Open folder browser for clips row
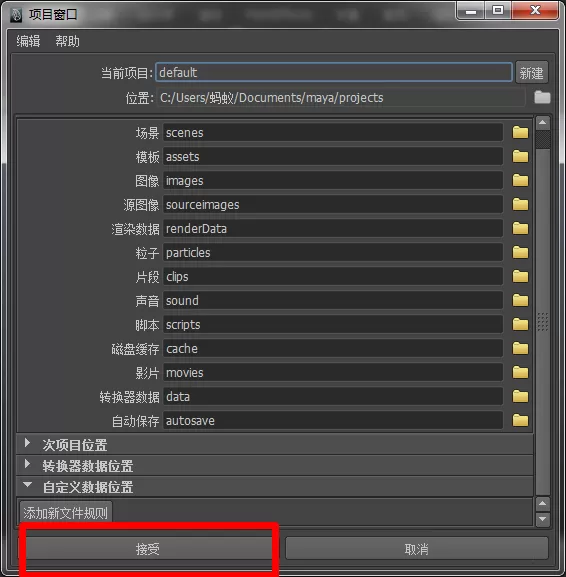Image resolution: width=566 pixels, height=577 pixels. pyautogui.click(x=520, y=276)
